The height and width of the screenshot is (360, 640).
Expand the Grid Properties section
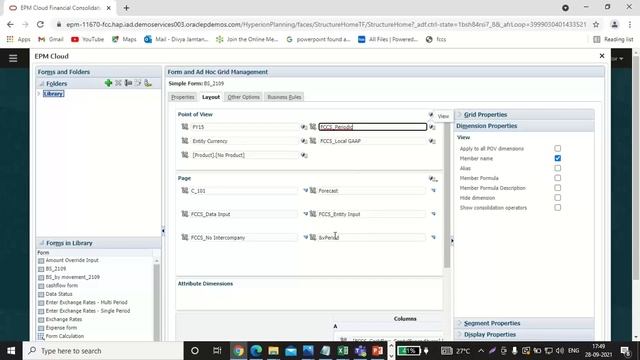[459, 115]
